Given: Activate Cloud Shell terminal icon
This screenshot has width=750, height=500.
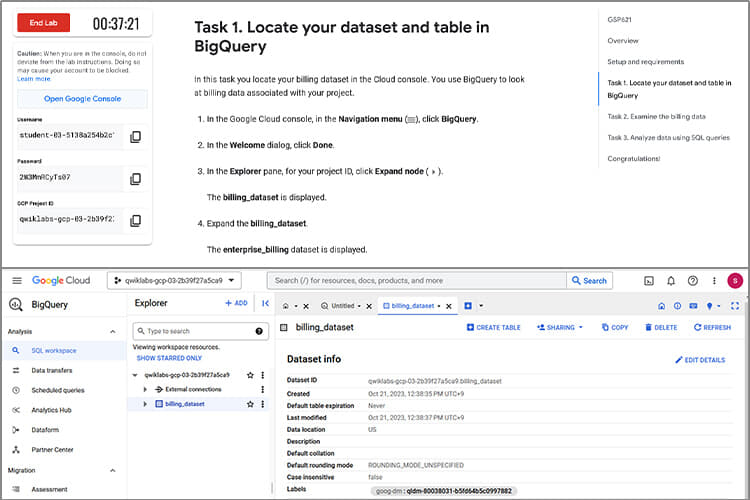Looking at the screenshot, I should point(649,281).
